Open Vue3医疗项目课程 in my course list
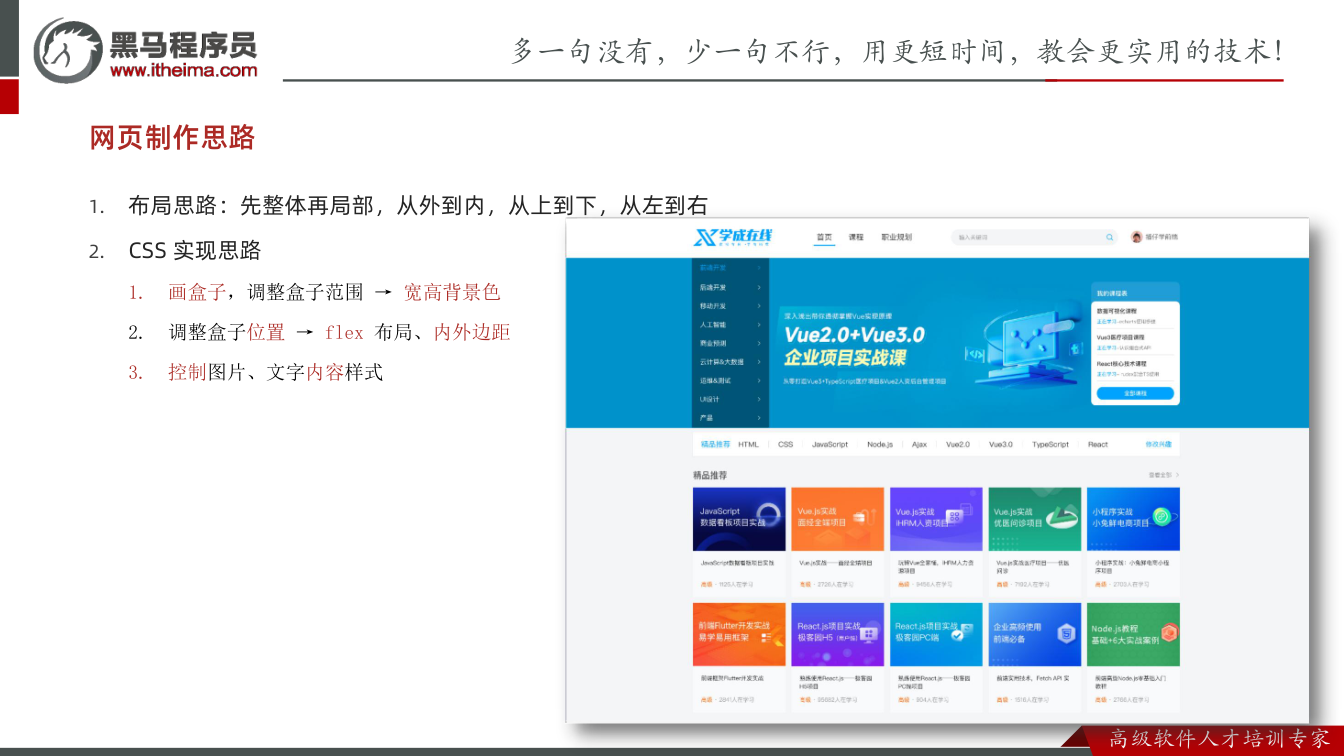This screenshot has width=1344, height=756. click(x=1135, y=341)
